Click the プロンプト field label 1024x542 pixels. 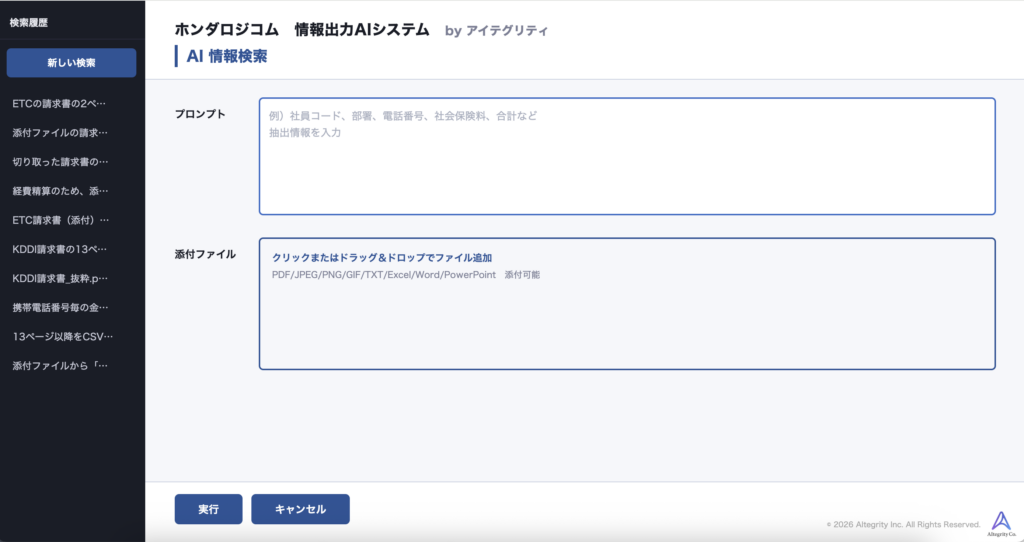200,114
